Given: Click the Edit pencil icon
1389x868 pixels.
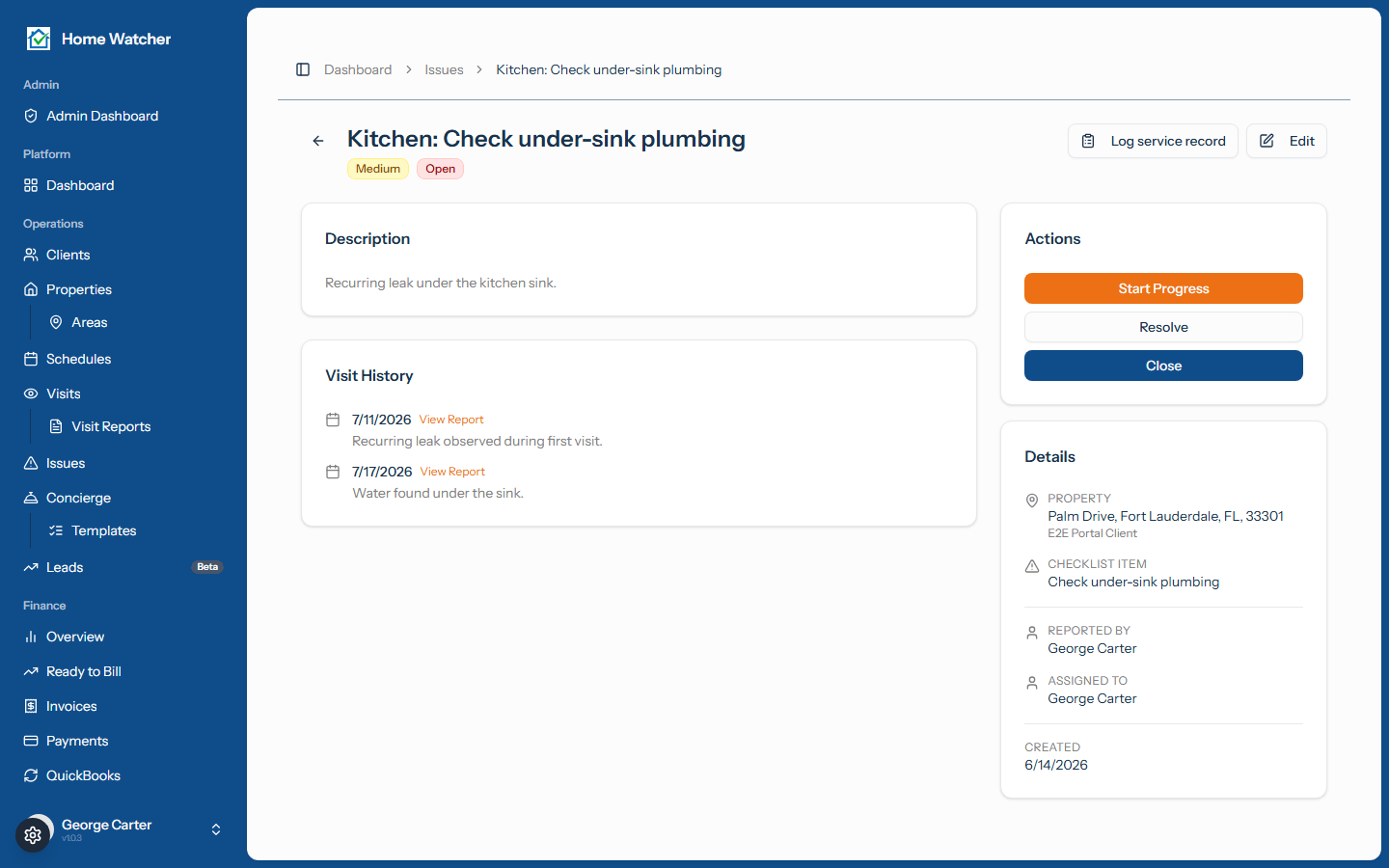Looking at the screenshot, I should [1266, 141].
